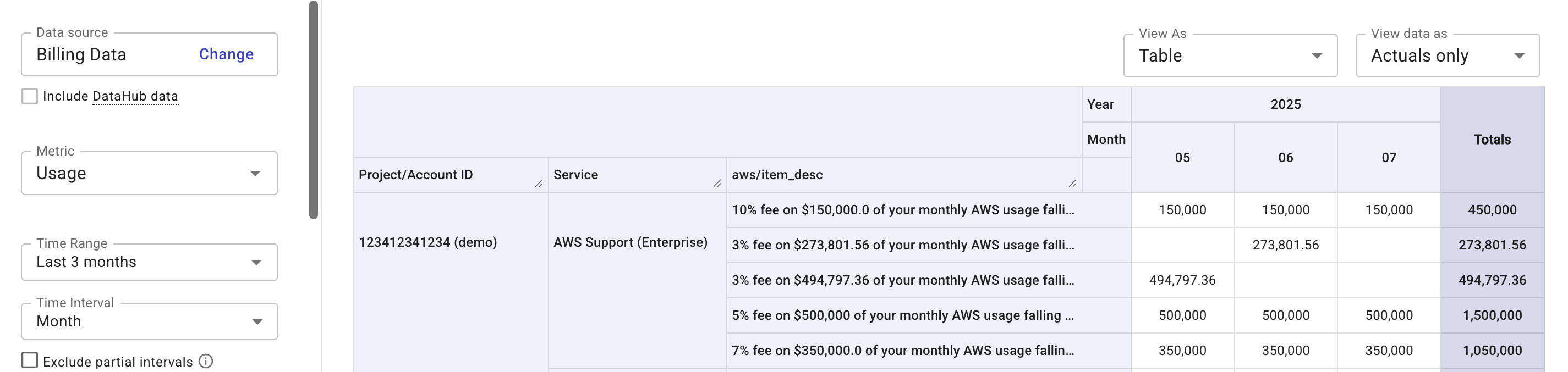This screenshot has height=372, width=1568.
Task: Select the AWS Support (Enterprise) service cell
Action: pyautogui.click(x=631, y=242)
